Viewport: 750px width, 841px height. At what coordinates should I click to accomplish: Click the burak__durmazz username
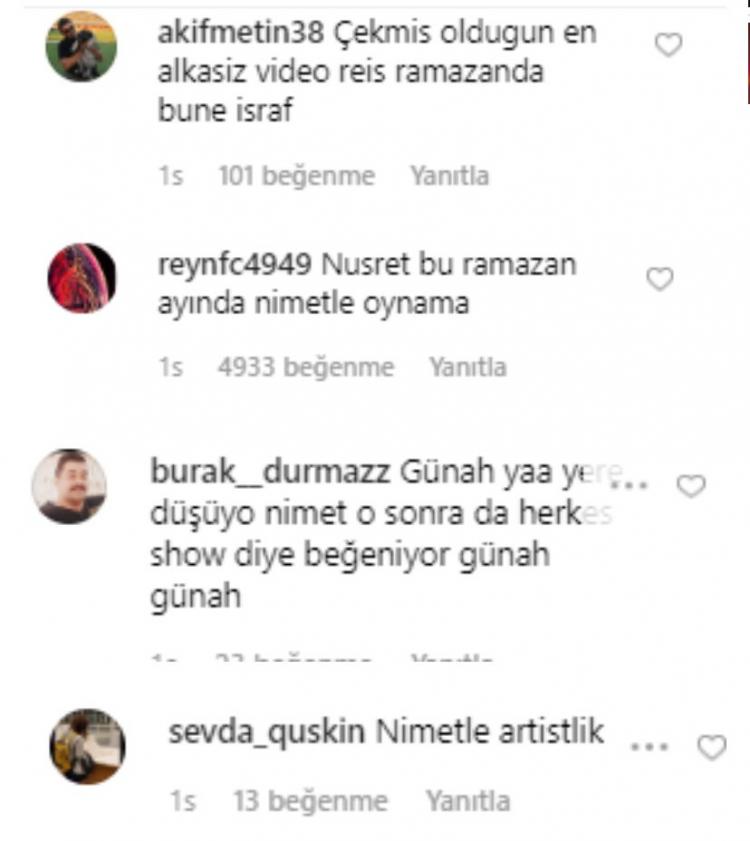pos(270,472)
